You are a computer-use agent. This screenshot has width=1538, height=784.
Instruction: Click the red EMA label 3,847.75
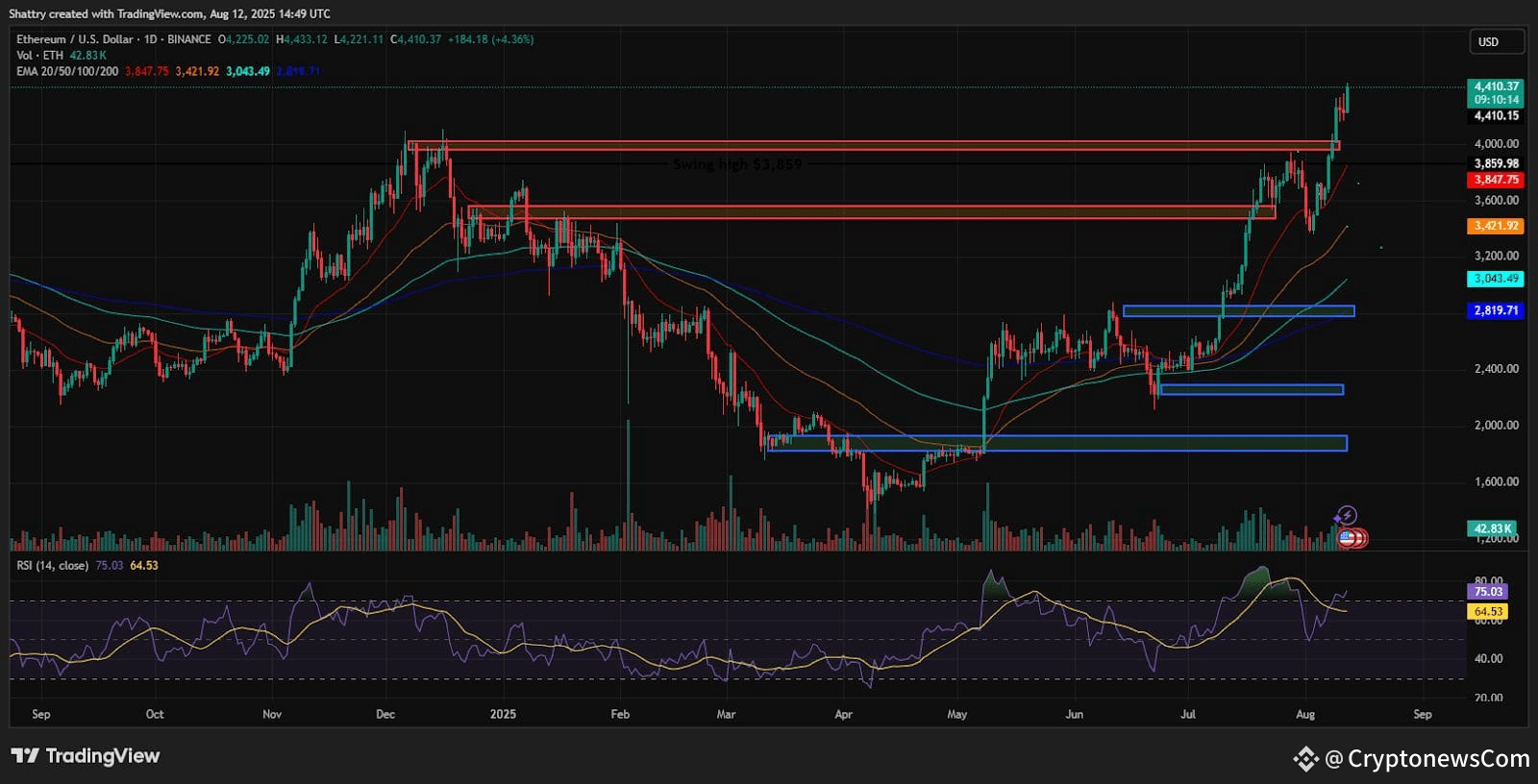(x=1496, y=180)
